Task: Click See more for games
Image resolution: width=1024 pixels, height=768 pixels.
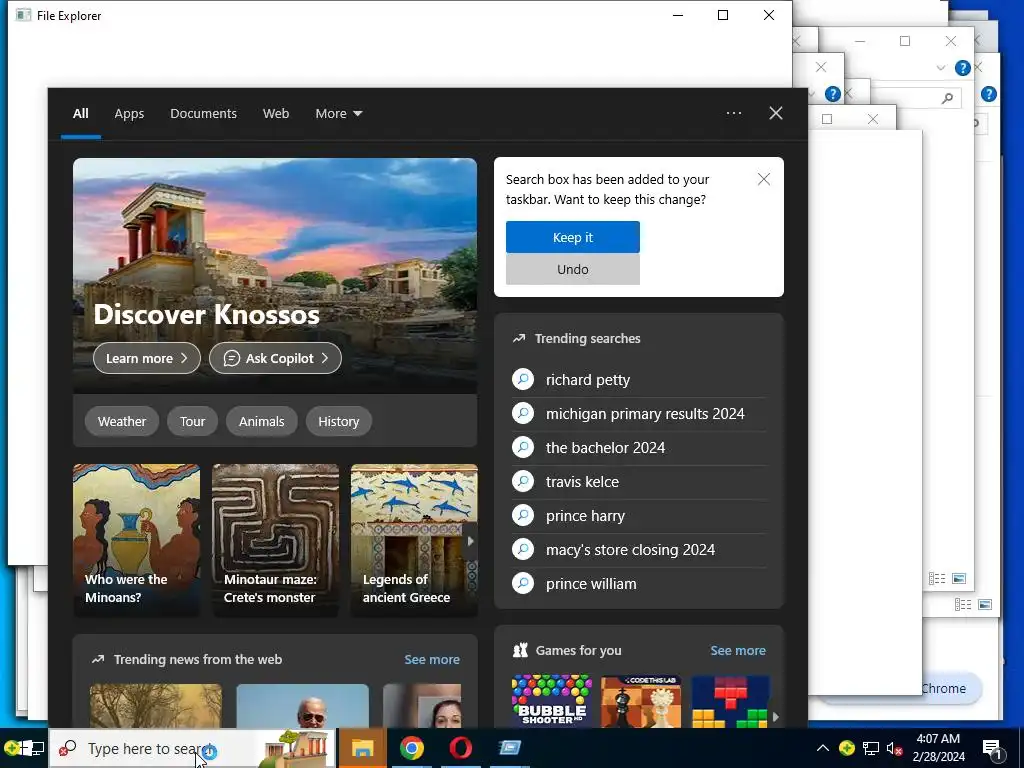Action: [x=738, y=650]
